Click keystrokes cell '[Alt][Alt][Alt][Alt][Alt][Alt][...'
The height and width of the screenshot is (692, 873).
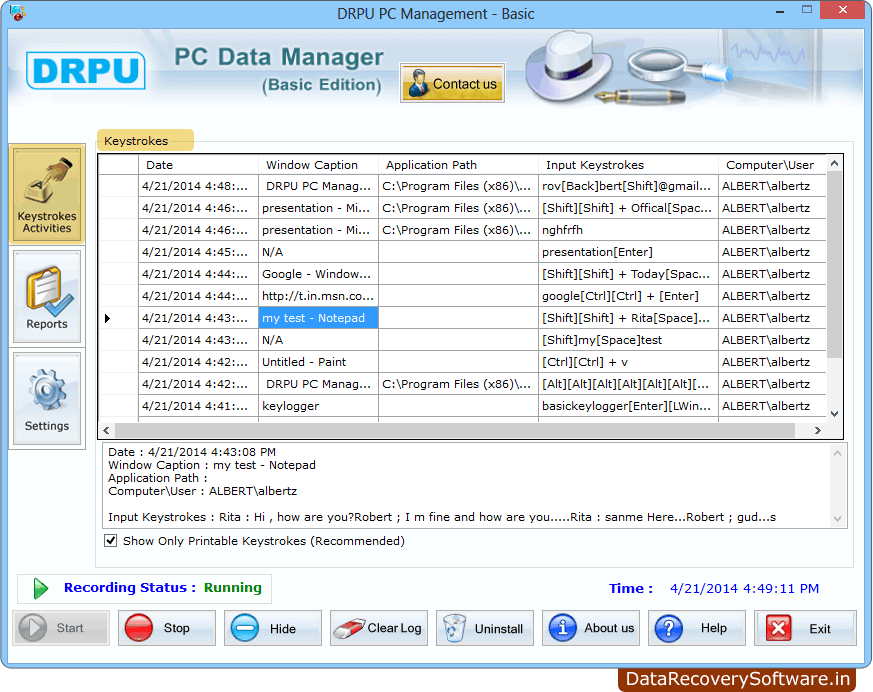point(629,384)
